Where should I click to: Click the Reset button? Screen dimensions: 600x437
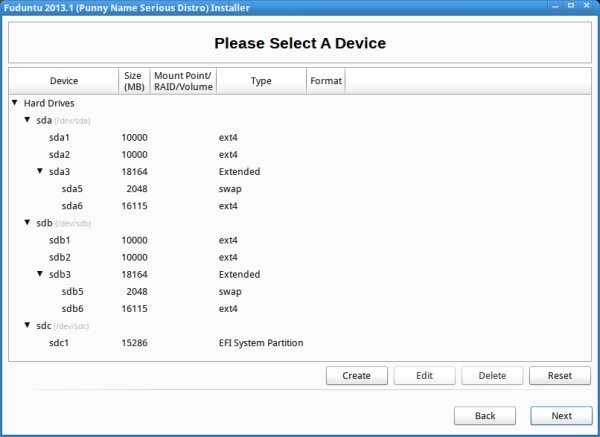tap(560, 375)
